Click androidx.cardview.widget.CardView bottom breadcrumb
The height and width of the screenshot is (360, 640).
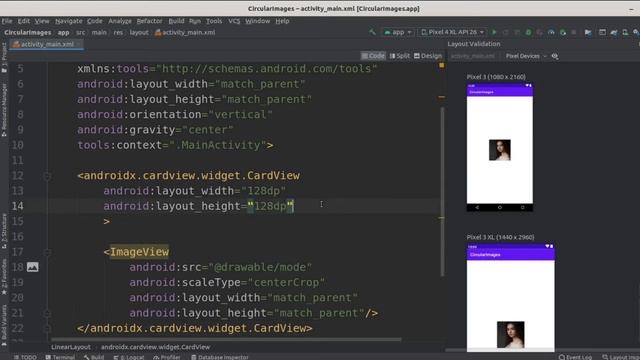point(156,347)
